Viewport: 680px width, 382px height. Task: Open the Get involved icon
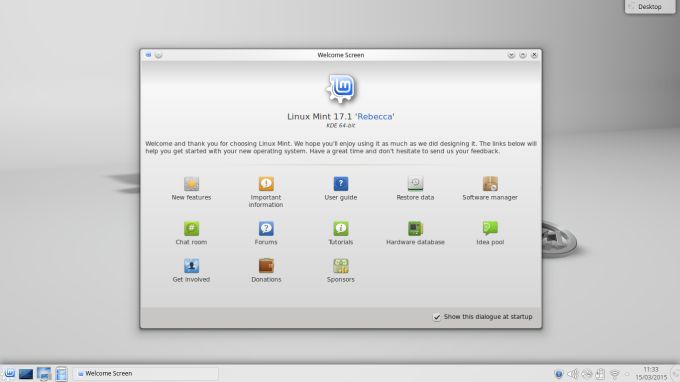191,266
